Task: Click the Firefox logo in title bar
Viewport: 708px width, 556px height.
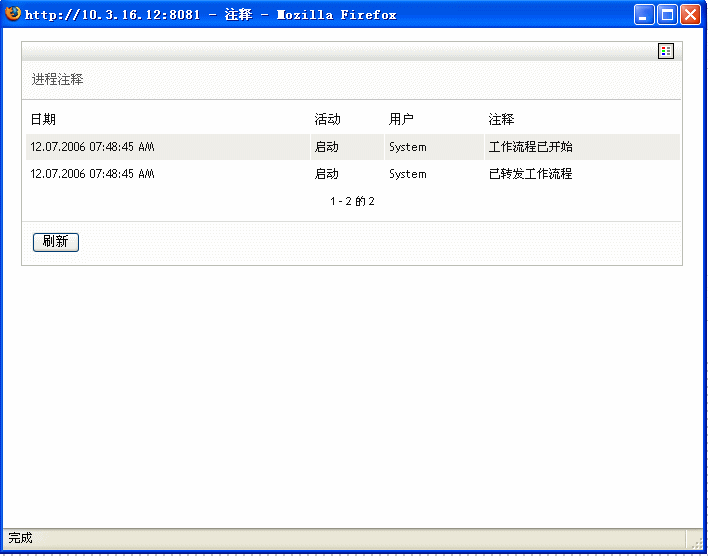Action: [13, 14]
